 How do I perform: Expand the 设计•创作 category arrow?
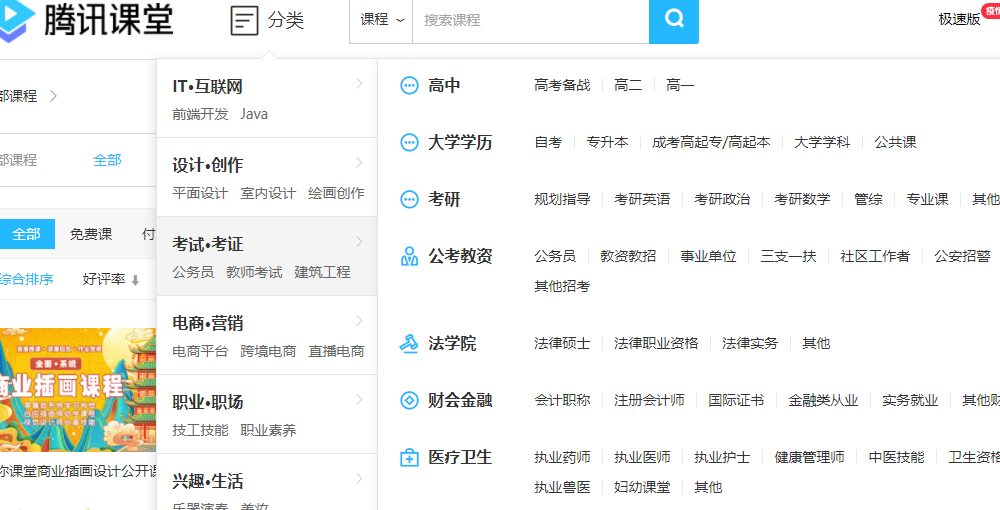point(359,163)
